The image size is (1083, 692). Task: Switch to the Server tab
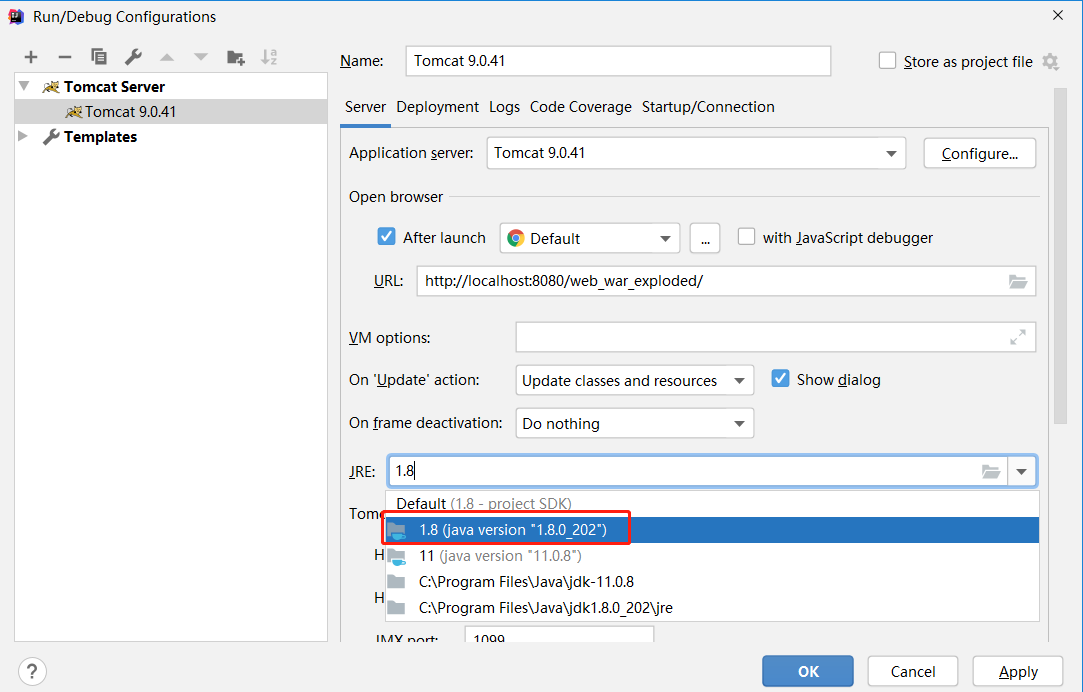coord(365,107)
